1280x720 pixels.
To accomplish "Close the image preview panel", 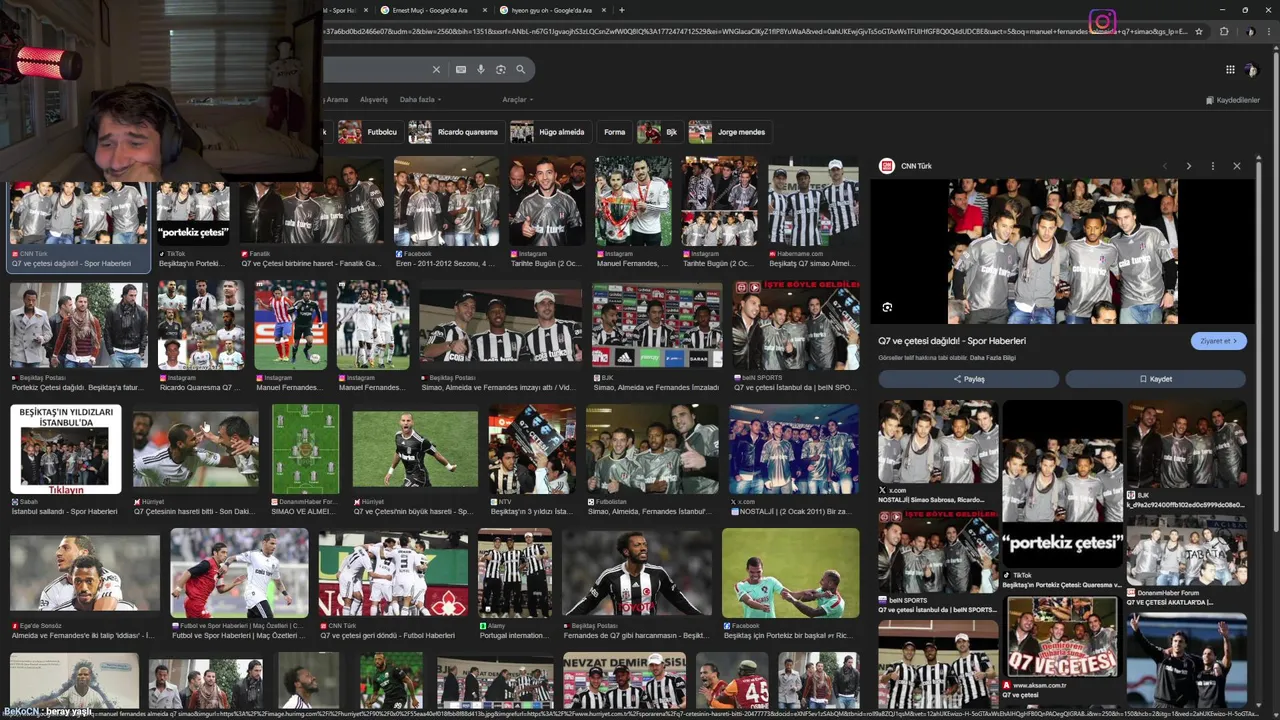I will coord(1237,166).
